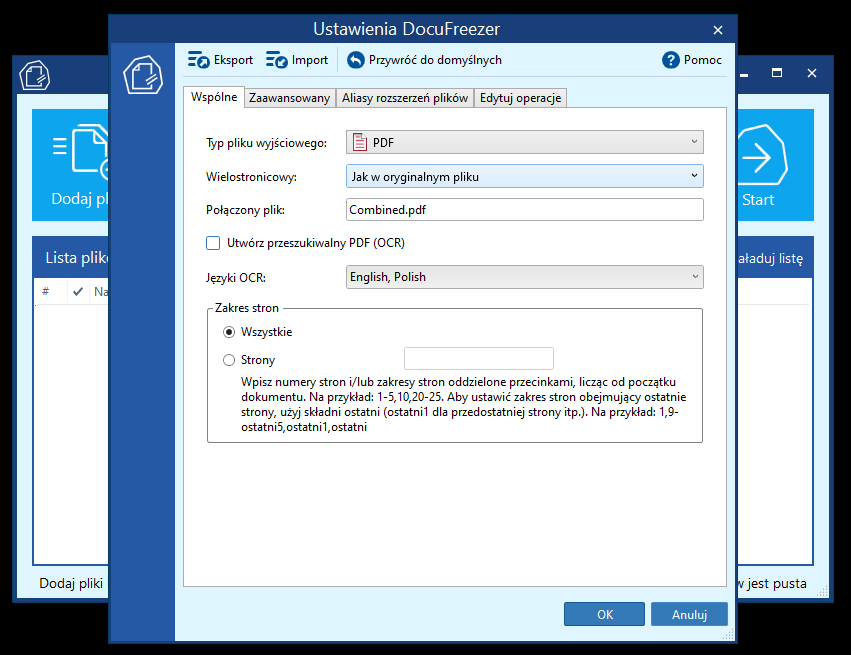Click the Dodaj pliki document icon
Image resolution: width=851 pixels, height=655 pixels.
81,152
